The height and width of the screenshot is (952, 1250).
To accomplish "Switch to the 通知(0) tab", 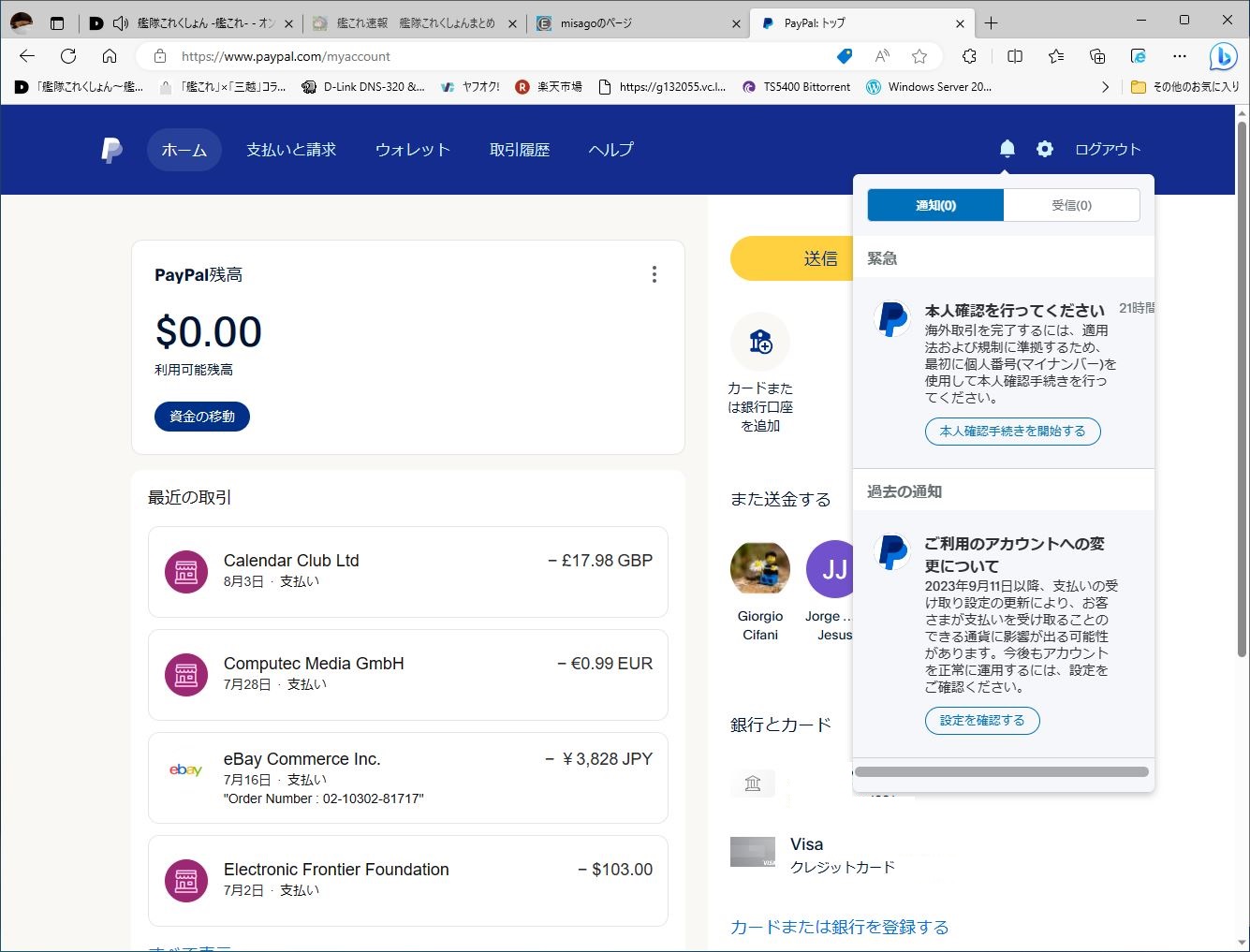I will point(935,205).
